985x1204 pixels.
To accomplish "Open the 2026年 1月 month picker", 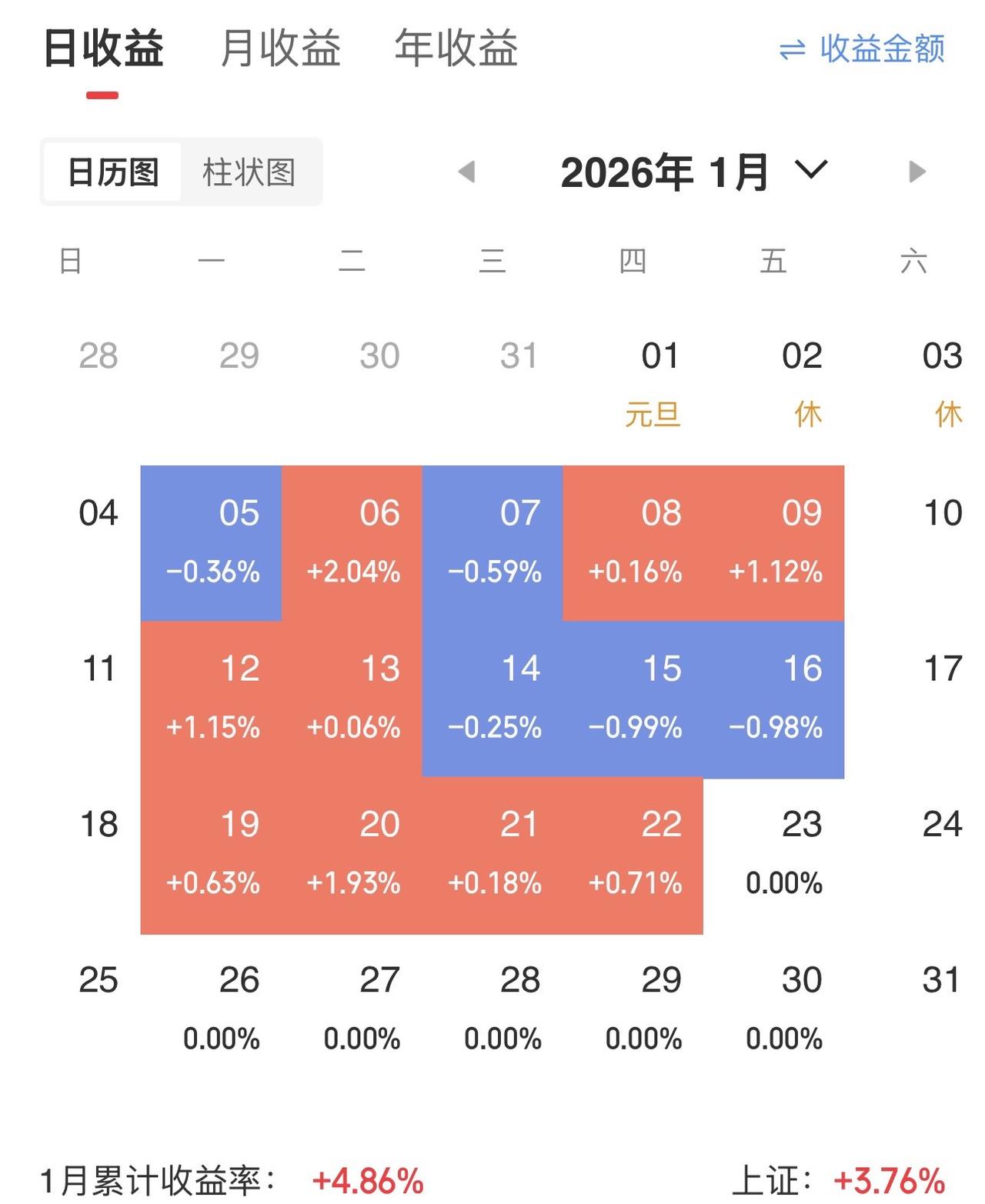I will [x=666, y=173].
